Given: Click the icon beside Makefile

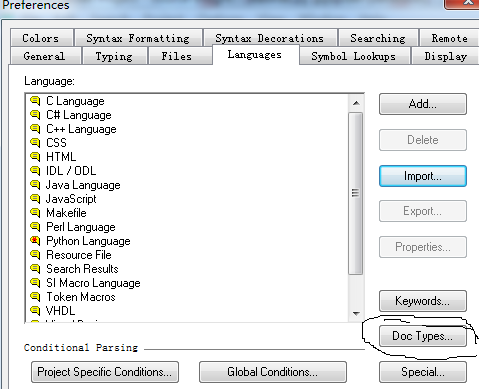Looking at the screenshot, I should coord(35,213).
